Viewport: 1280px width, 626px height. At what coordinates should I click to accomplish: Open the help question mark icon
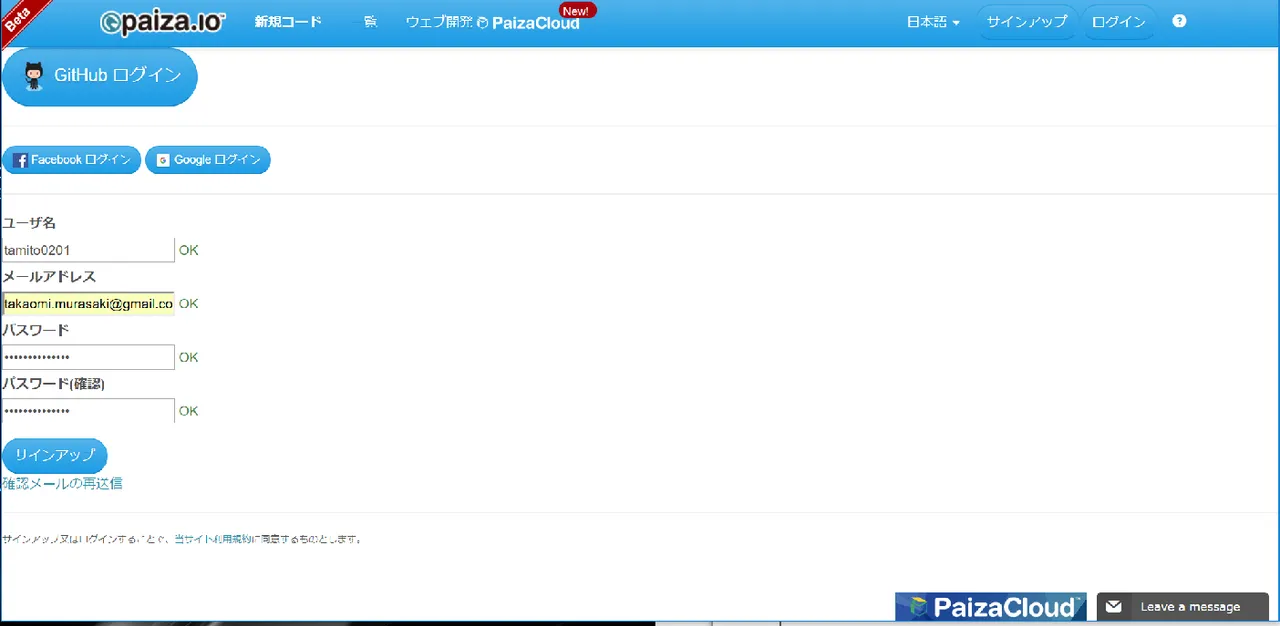[1179, 21]
